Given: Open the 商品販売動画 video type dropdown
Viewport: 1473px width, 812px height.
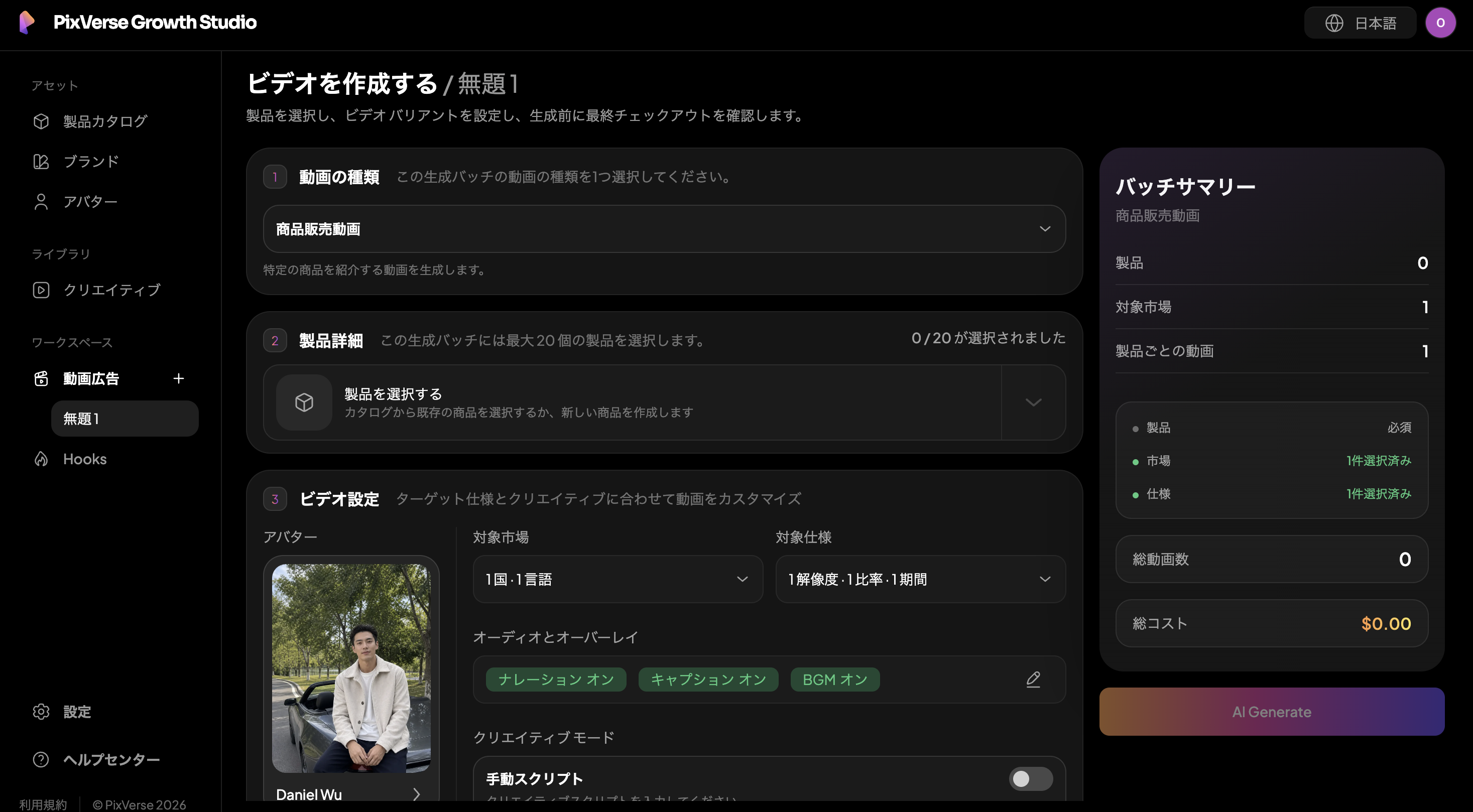Looking at the screenshot, I should (664, 229).
